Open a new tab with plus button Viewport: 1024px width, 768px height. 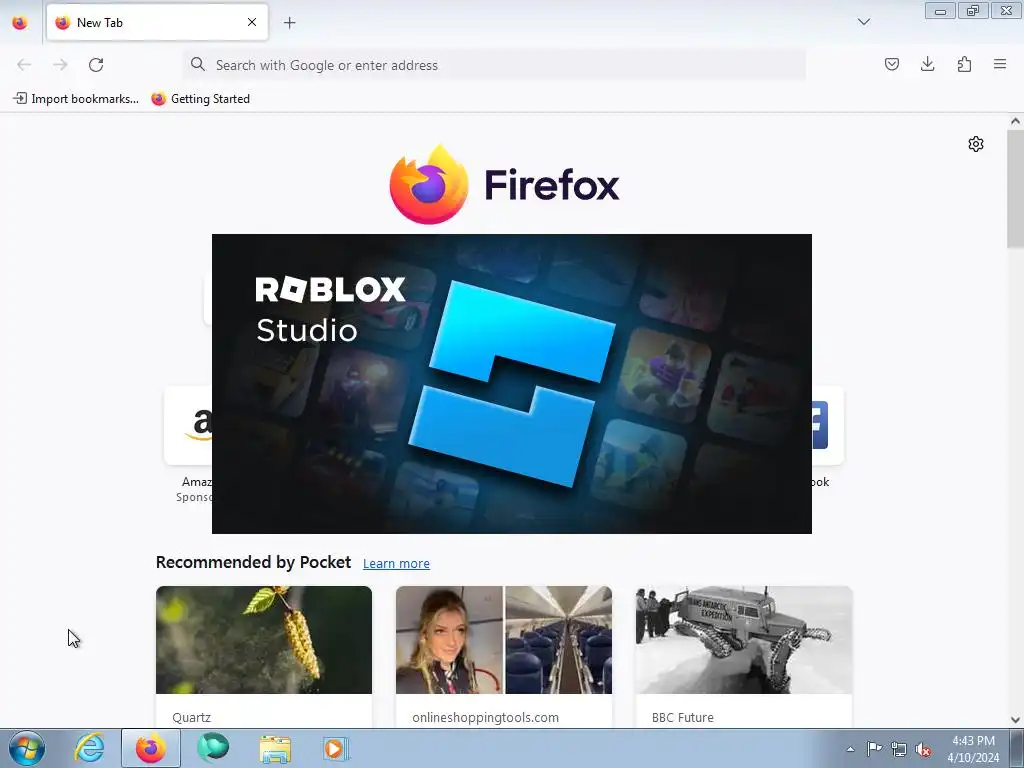289,23
